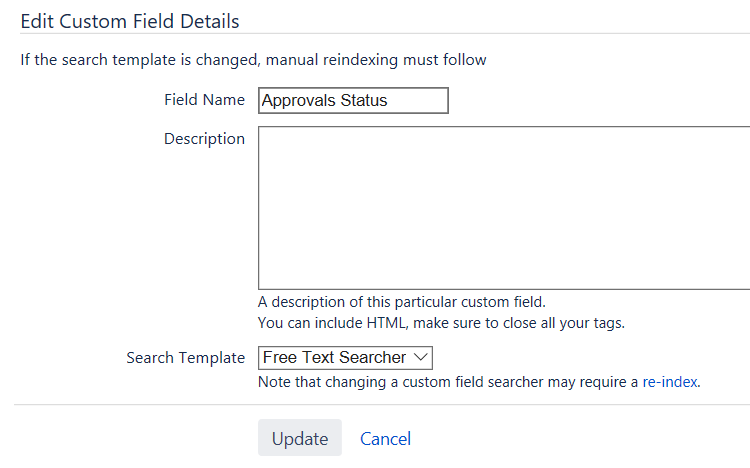750x468 pixels.
Task: Click 'A description of this particular custom field' hint
Action: pos(402,302)
